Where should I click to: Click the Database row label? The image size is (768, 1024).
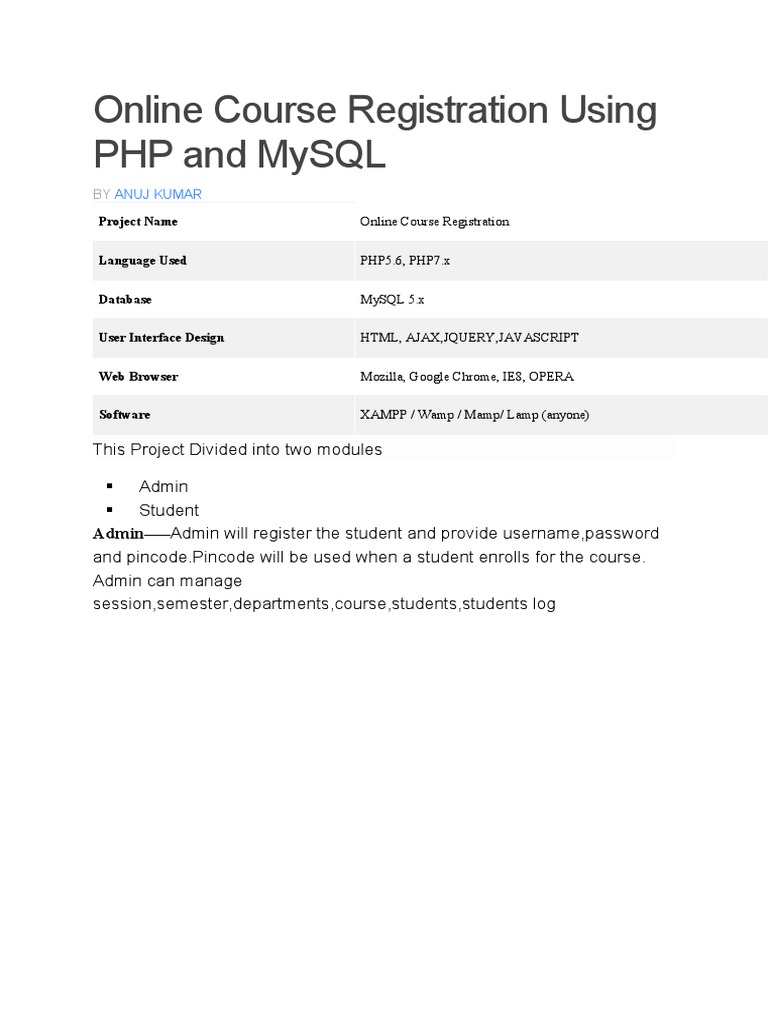click(x=125, y=299)
